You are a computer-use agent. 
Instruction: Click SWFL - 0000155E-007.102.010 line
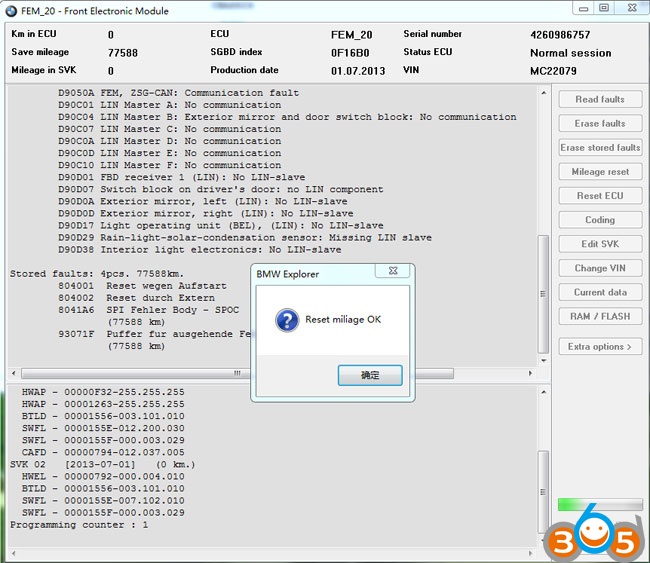coord(103,500)
